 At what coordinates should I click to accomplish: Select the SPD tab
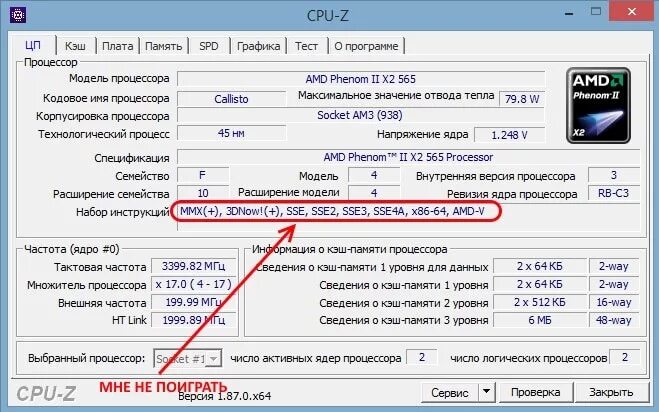[209, 46]
